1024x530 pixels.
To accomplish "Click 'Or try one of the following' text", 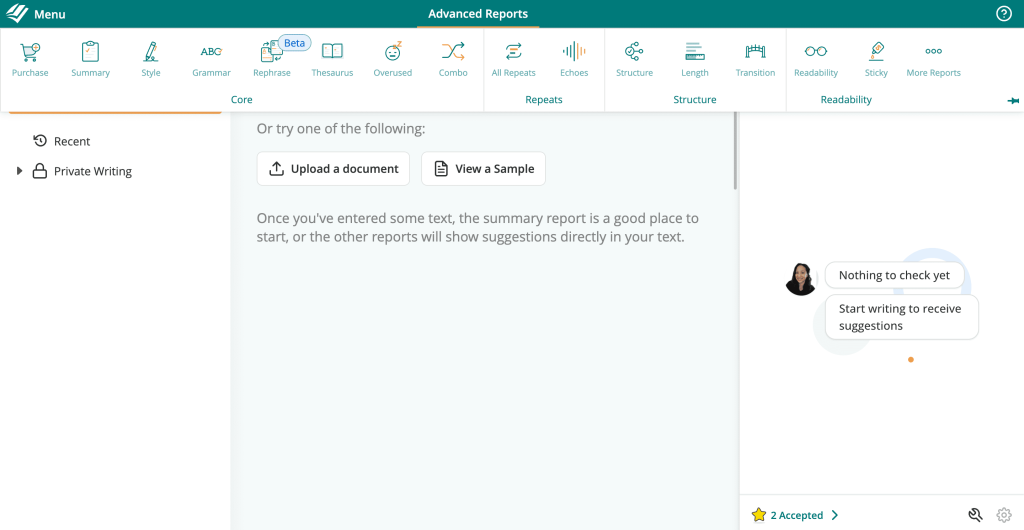I will click(x=341, y=129).
